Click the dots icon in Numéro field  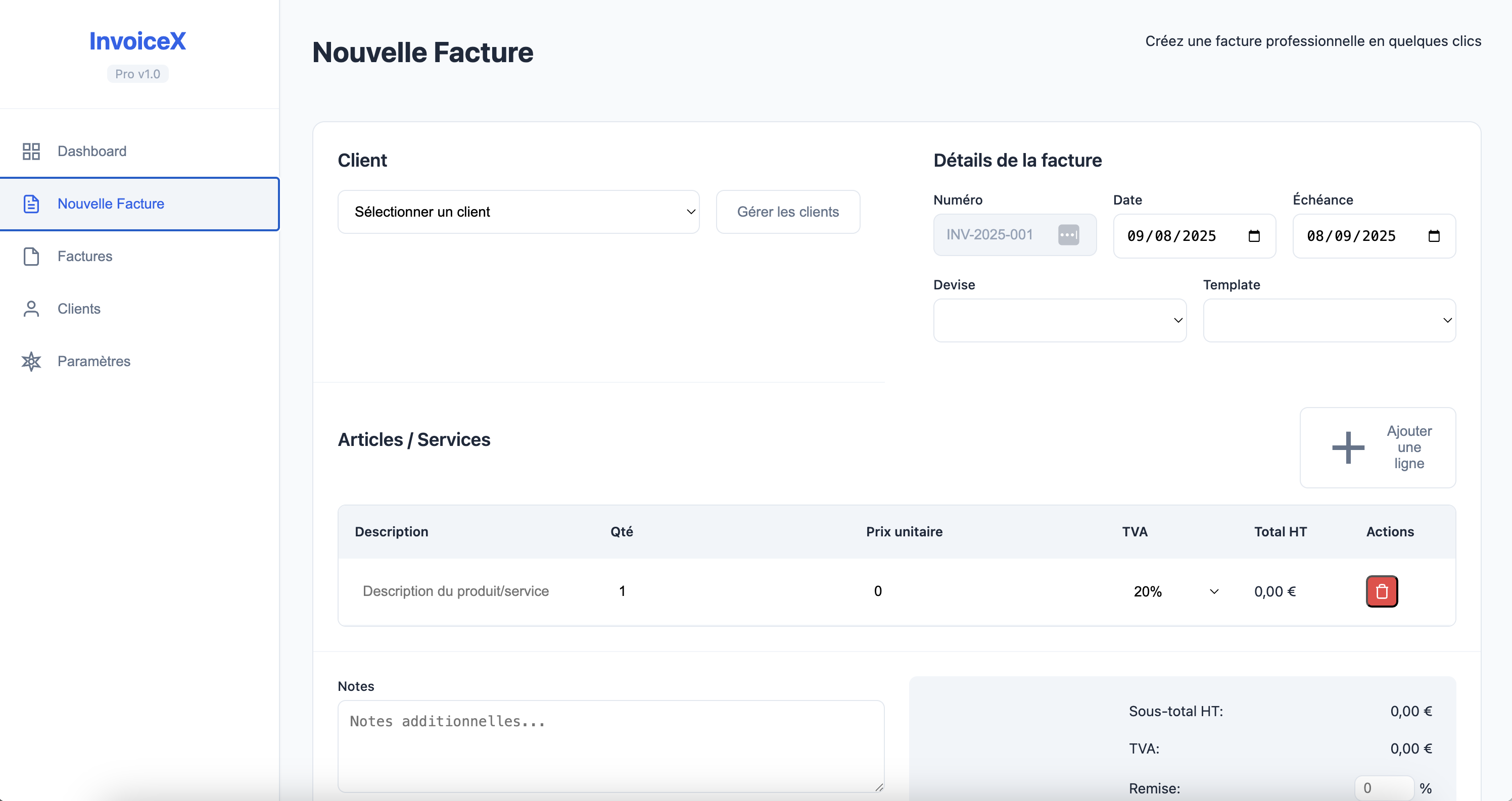click(x=1068, y=235)
